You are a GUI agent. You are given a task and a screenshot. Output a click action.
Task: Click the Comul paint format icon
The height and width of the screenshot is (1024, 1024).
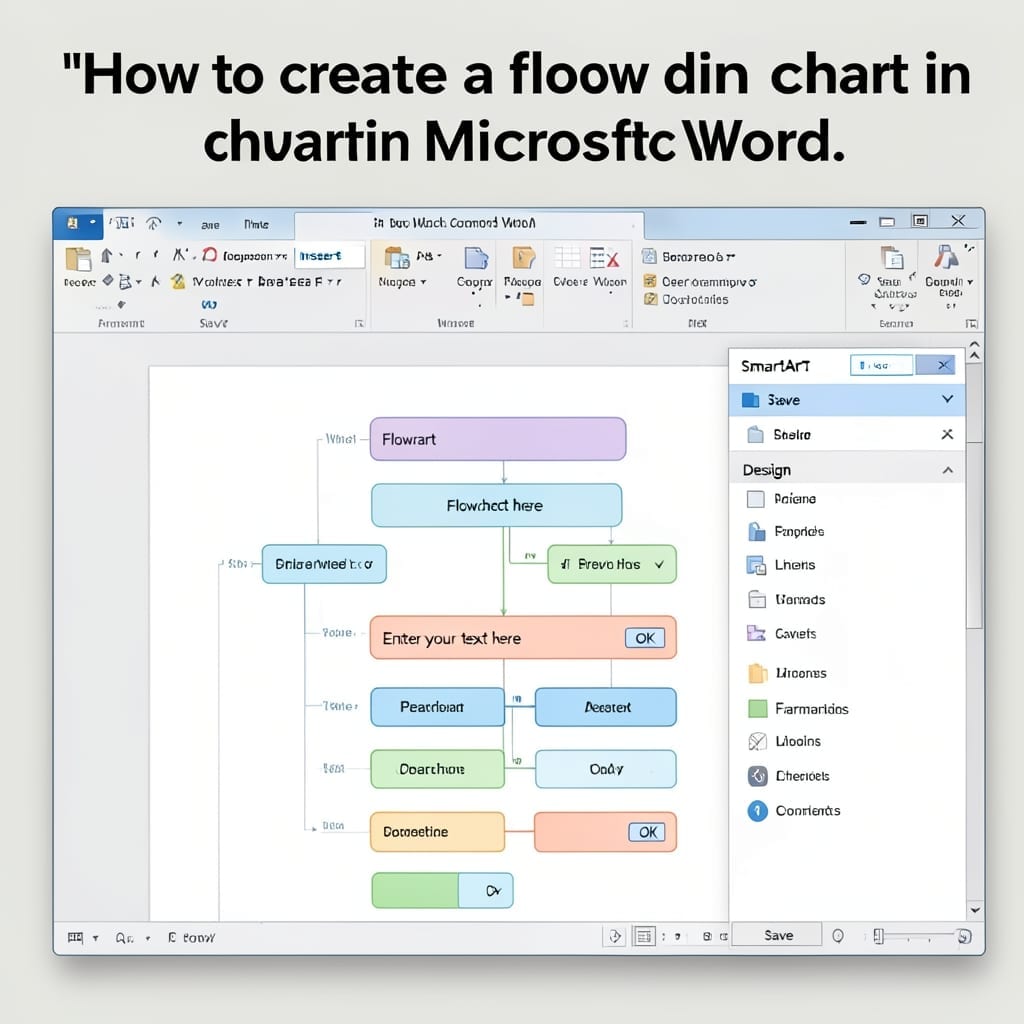(946, 257)
